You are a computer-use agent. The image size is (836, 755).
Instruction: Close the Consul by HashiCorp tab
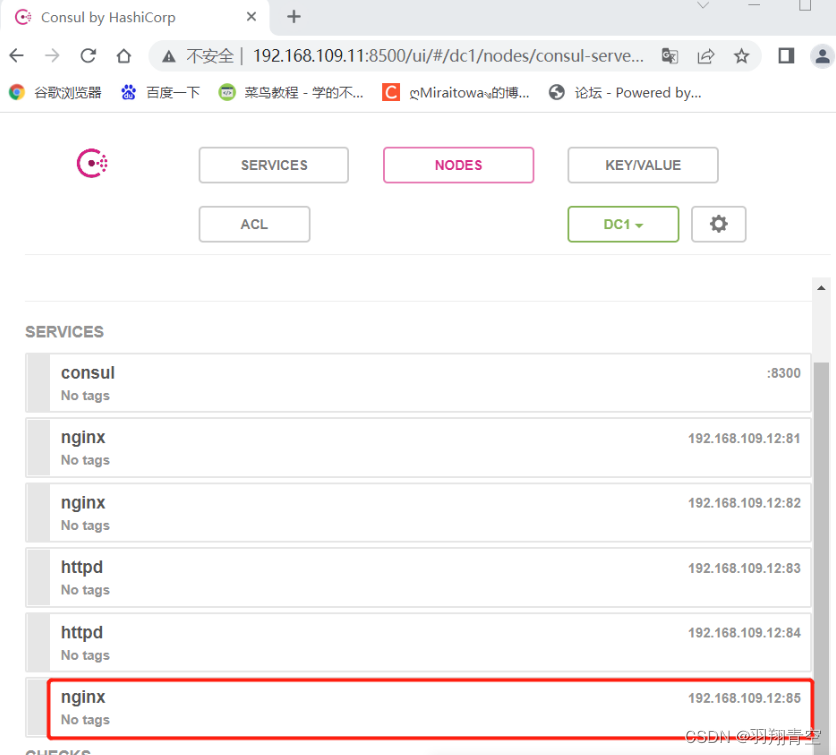251,17
